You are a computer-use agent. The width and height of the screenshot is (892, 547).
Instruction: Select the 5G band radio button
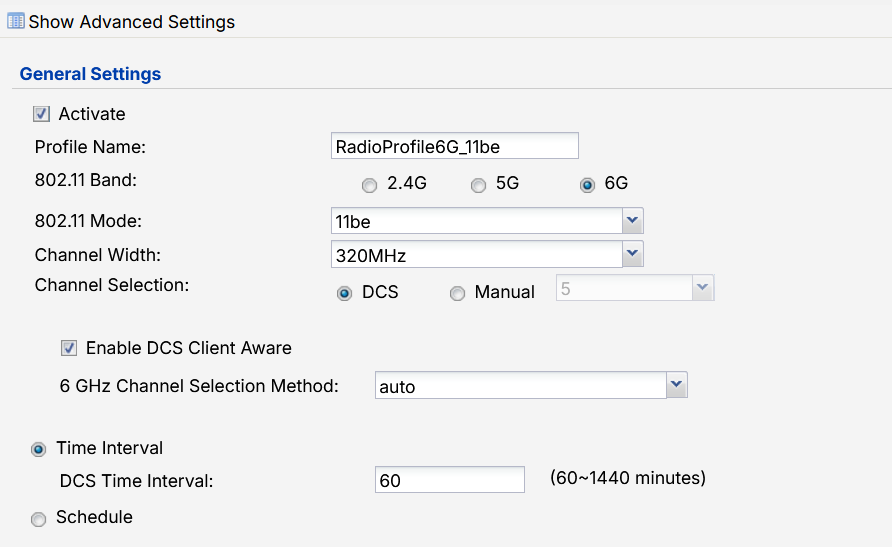[x=478, y=185]
